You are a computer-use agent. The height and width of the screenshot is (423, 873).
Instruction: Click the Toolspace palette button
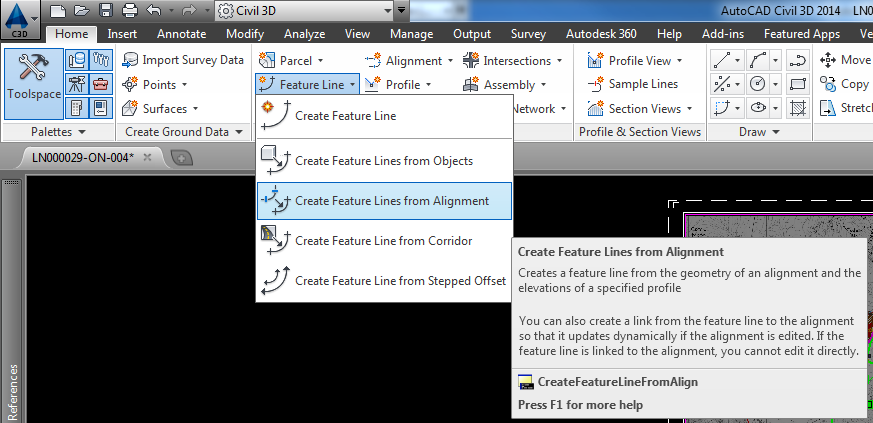(33, 77)
